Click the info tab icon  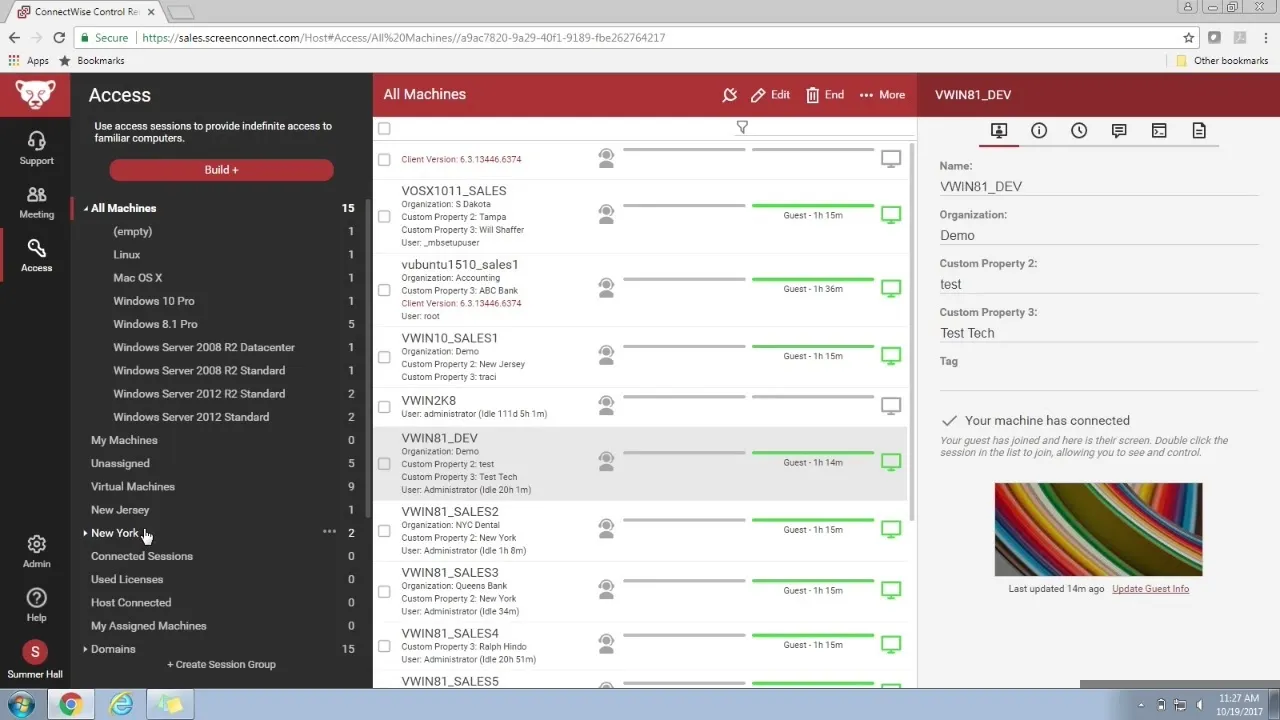pyautogui.click(x=1039, y=131)
